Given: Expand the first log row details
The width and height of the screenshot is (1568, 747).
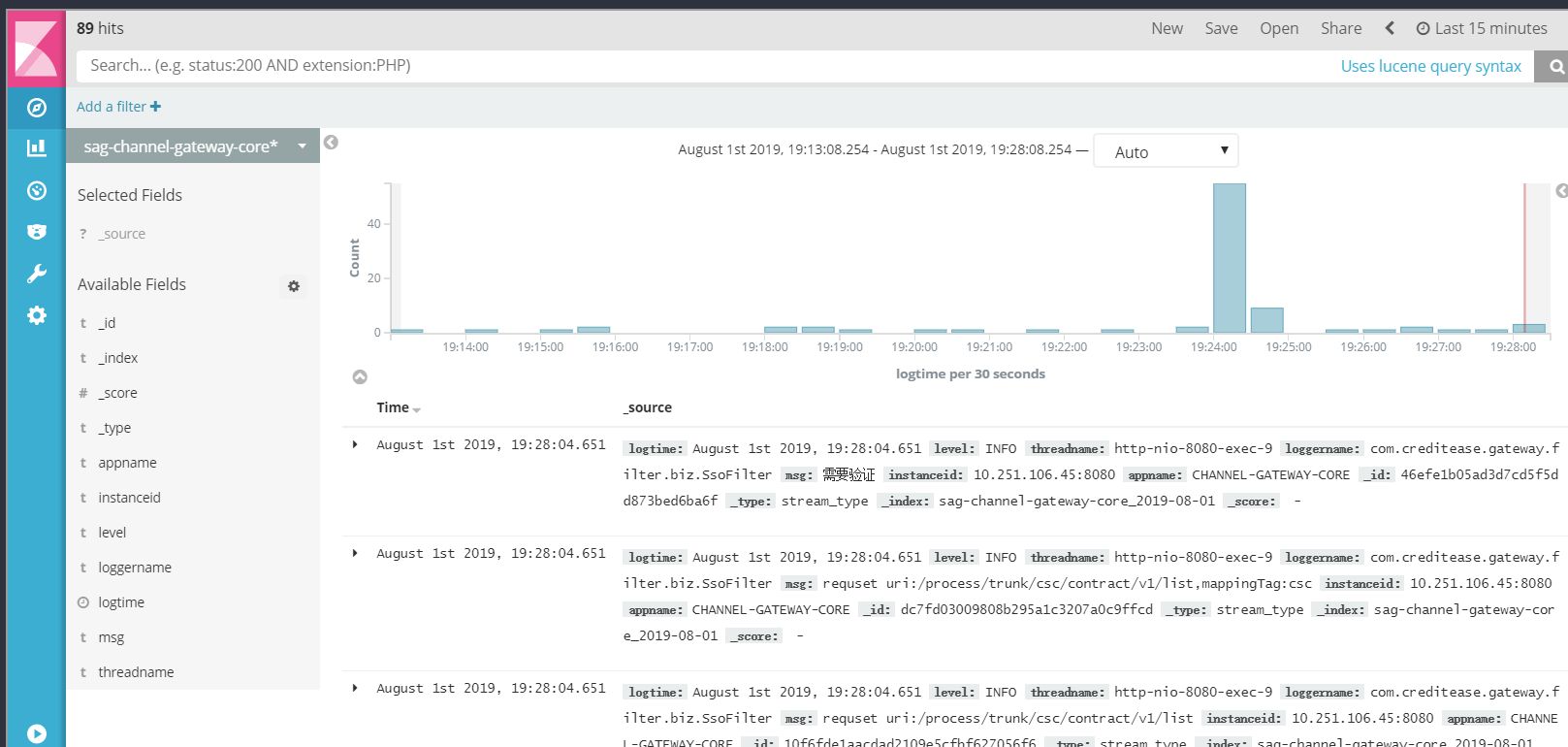Looking at the screenshot, I should 355,444.
